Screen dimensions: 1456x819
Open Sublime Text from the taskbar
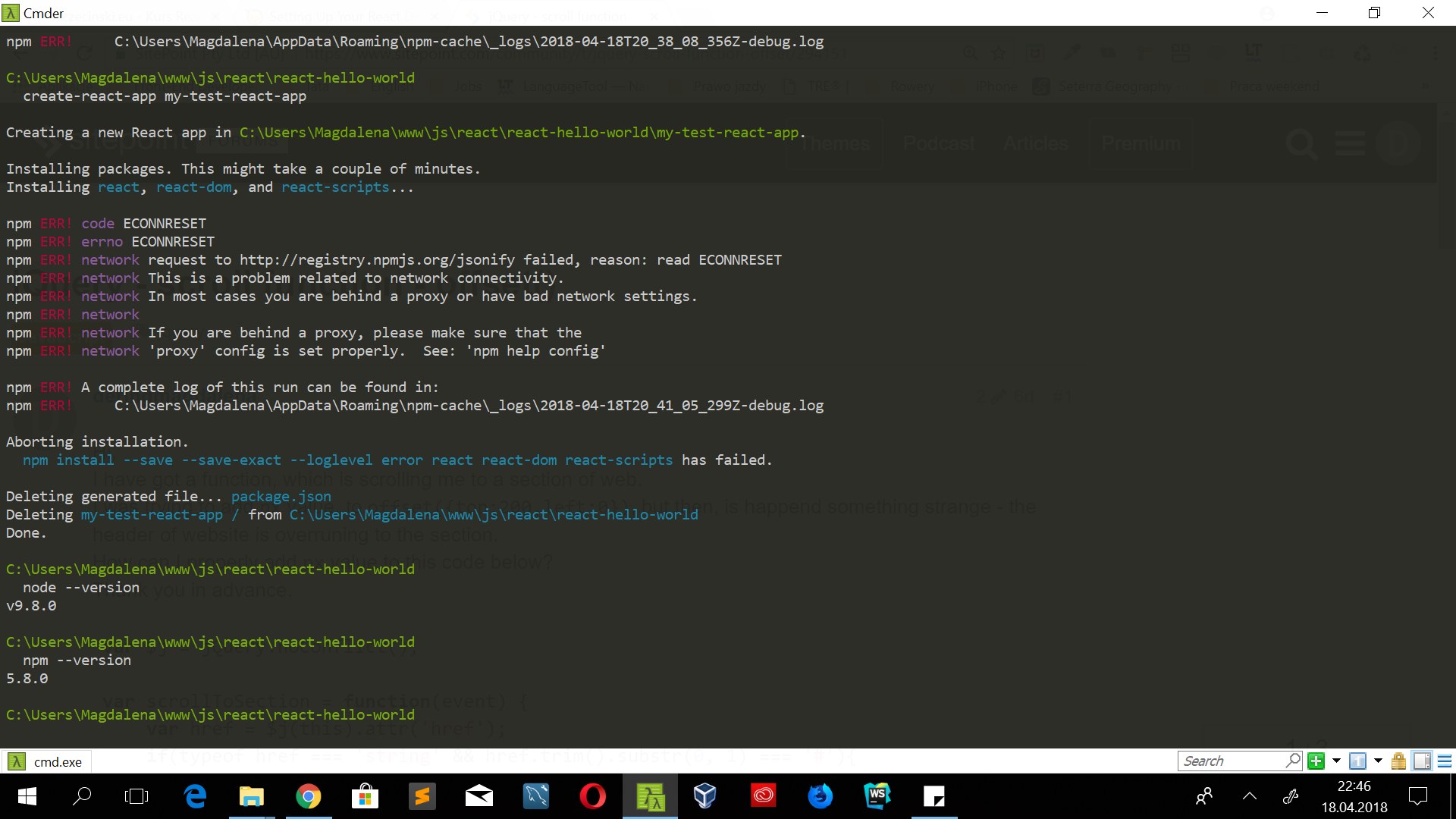pyautogui.click(x=422, y=796)
